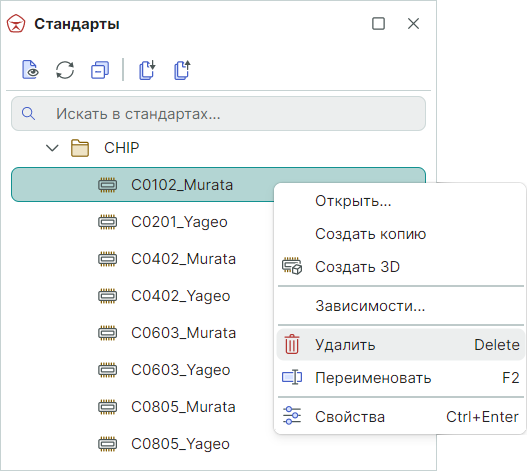The width and height of the screenshot is (527, 471).
Task: Click the chip icon next to C0201_Yageo
Action: click(108, 222)
